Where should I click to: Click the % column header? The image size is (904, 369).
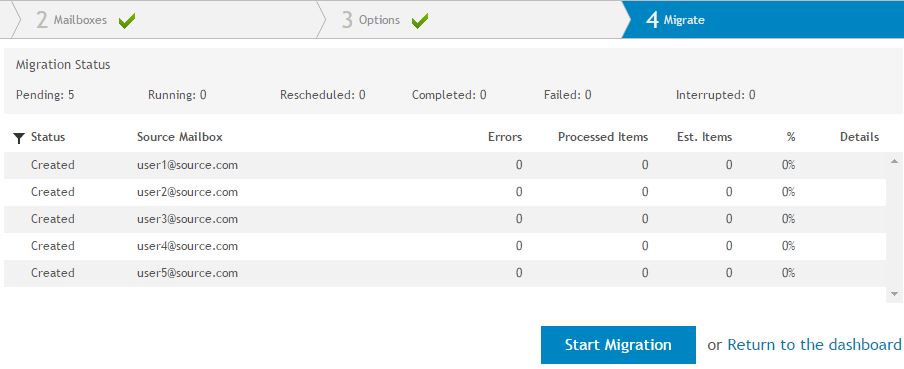click(790, 137)
